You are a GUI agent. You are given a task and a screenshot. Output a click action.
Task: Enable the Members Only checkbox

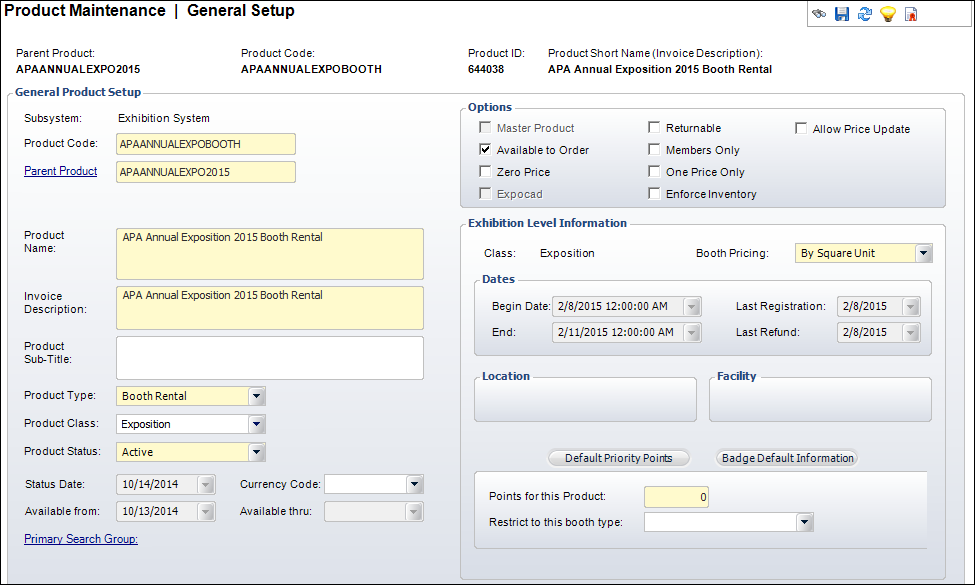tap(654, 149)
